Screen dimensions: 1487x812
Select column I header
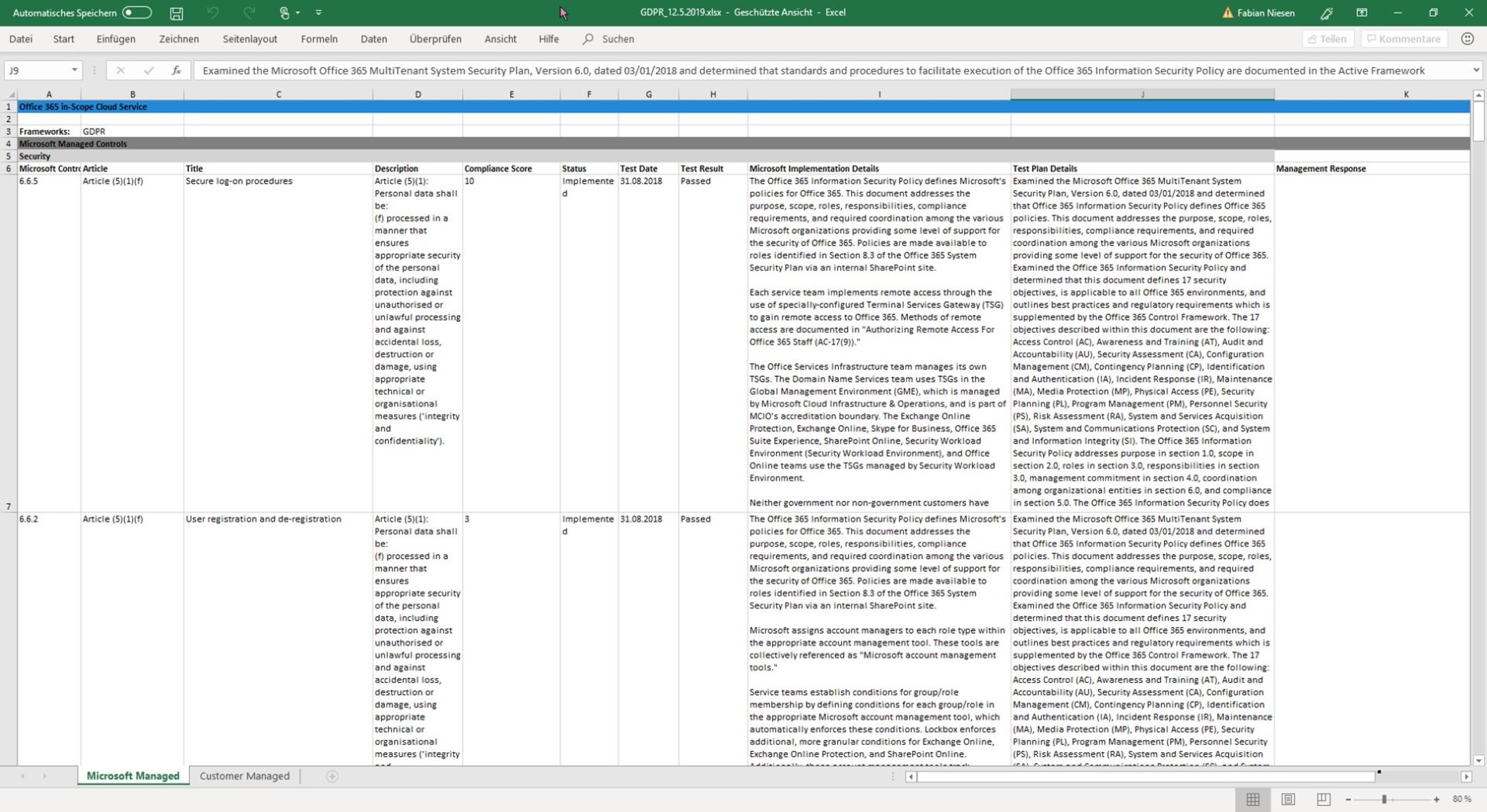tap(879, 94)
